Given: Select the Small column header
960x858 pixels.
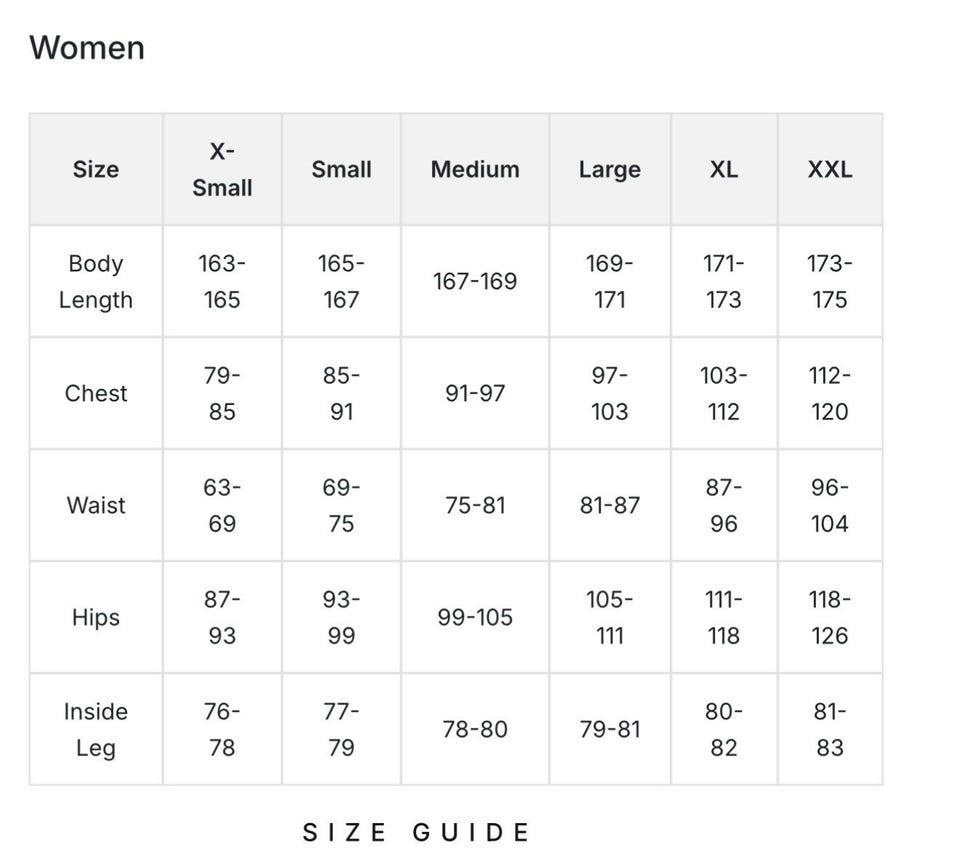Looking at the screenshot, I should (x=341, y=169).
